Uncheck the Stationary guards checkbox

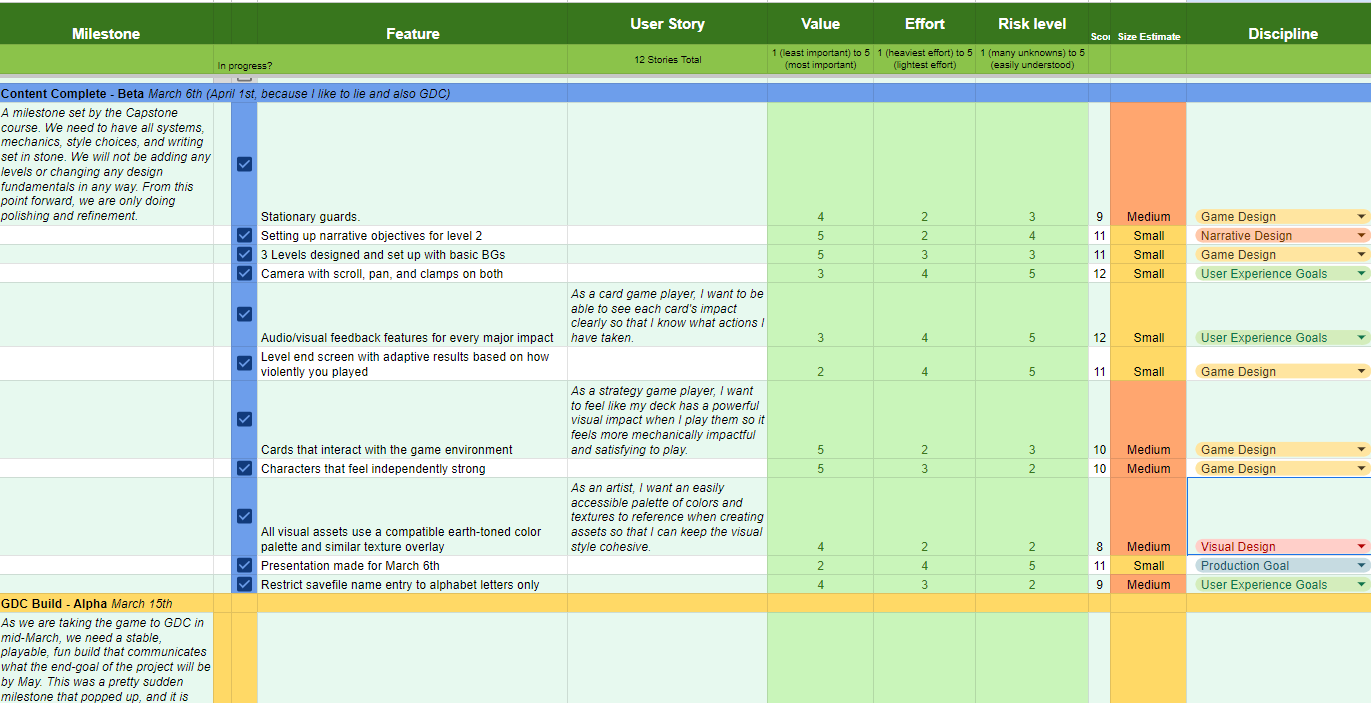[244, 164]
